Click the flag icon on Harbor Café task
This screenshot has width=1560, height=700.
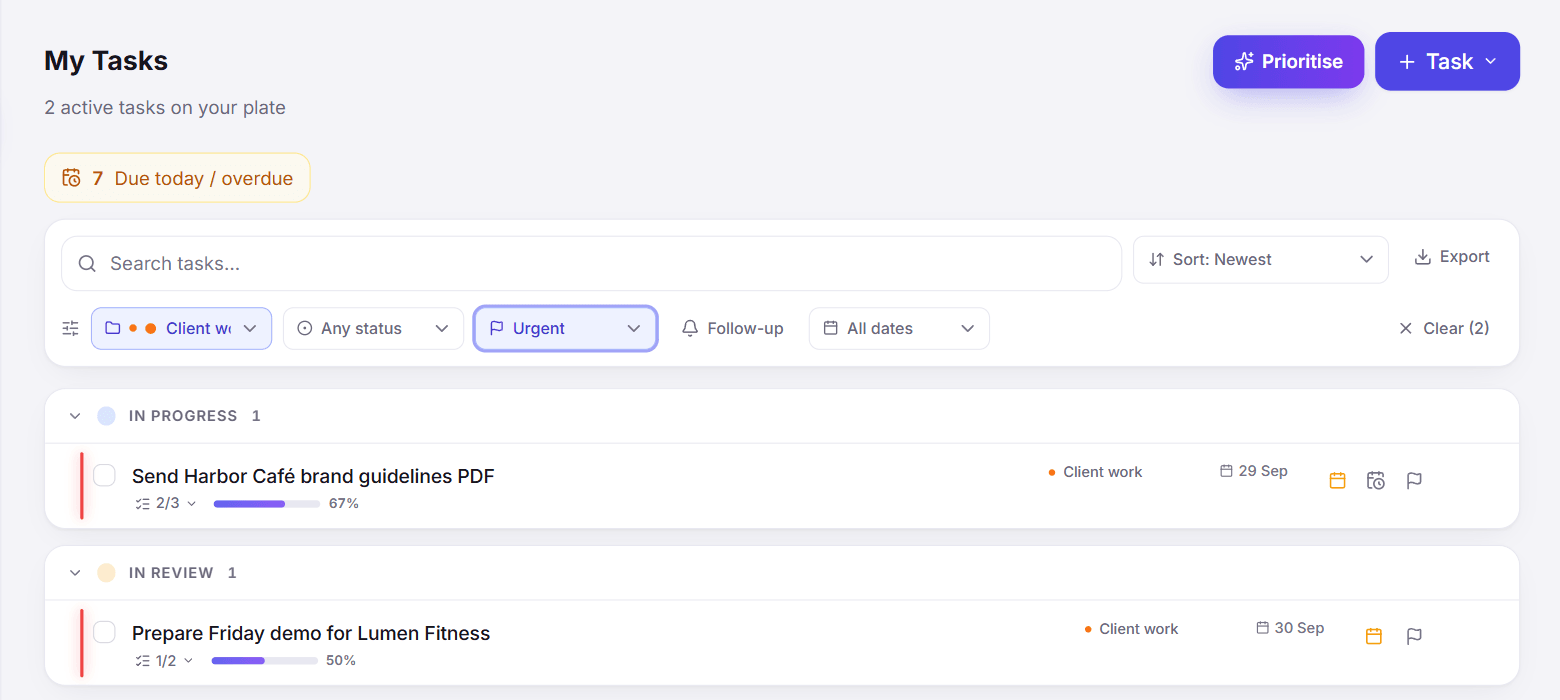(x=1414, y=480)
